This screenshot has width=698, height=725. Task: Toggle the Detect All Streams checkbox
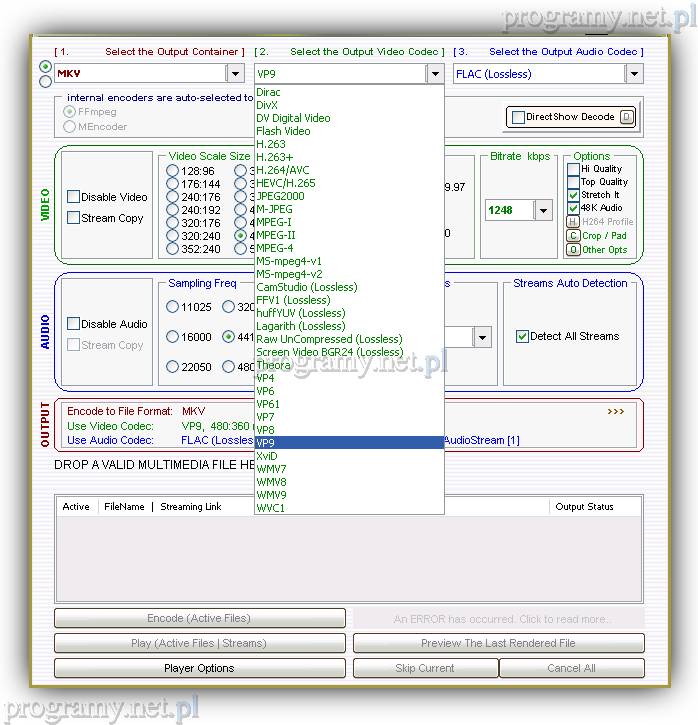(x=522, y=337)
